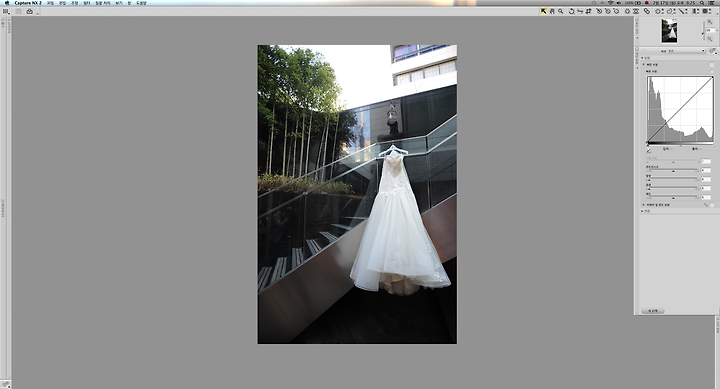Select the Selection Control Point tool
720x389 pixels.
point(659,11)
